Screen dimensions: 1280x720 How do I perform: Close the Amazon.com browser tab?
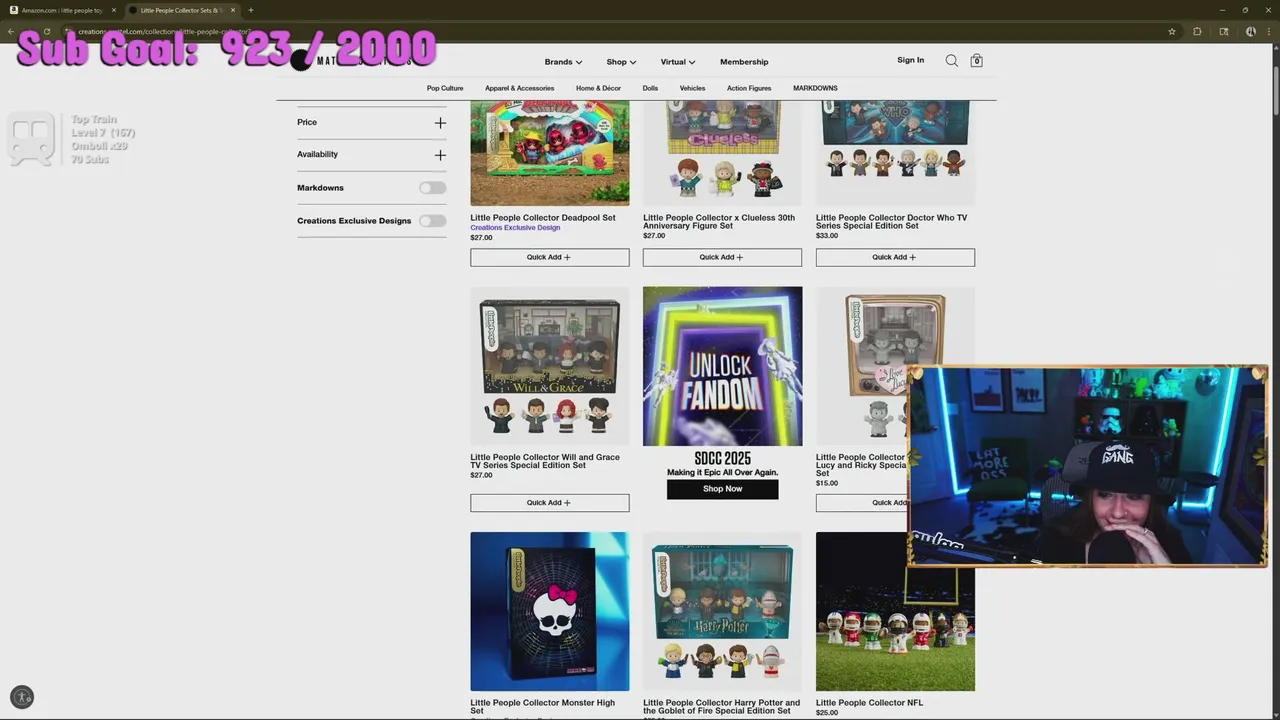[114, 10]
